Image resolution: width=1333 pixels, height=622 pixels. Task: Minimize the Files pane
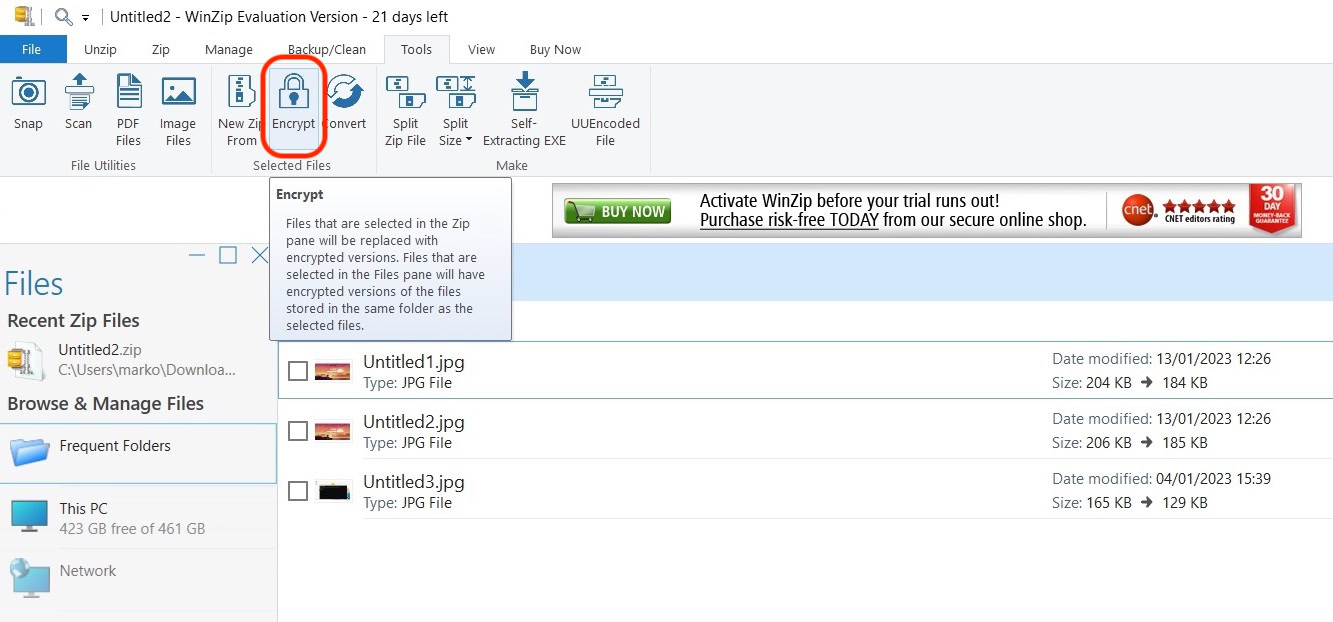pyautogui.click(x=197, y=256)
